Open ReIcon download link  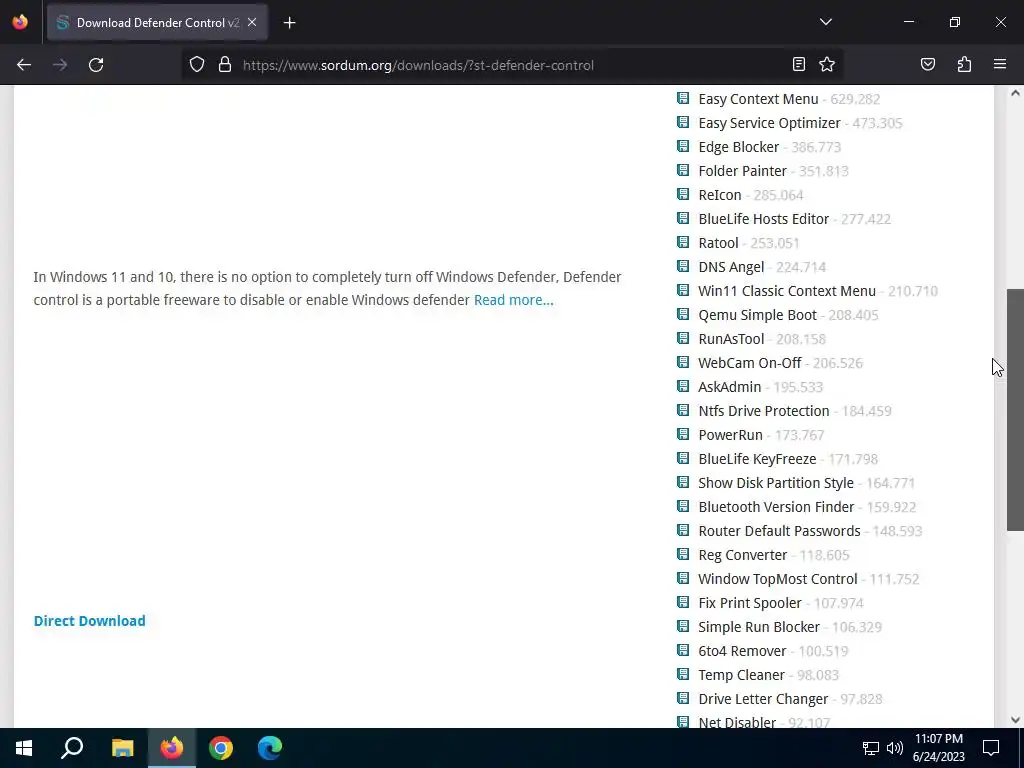tap(720, 195)
